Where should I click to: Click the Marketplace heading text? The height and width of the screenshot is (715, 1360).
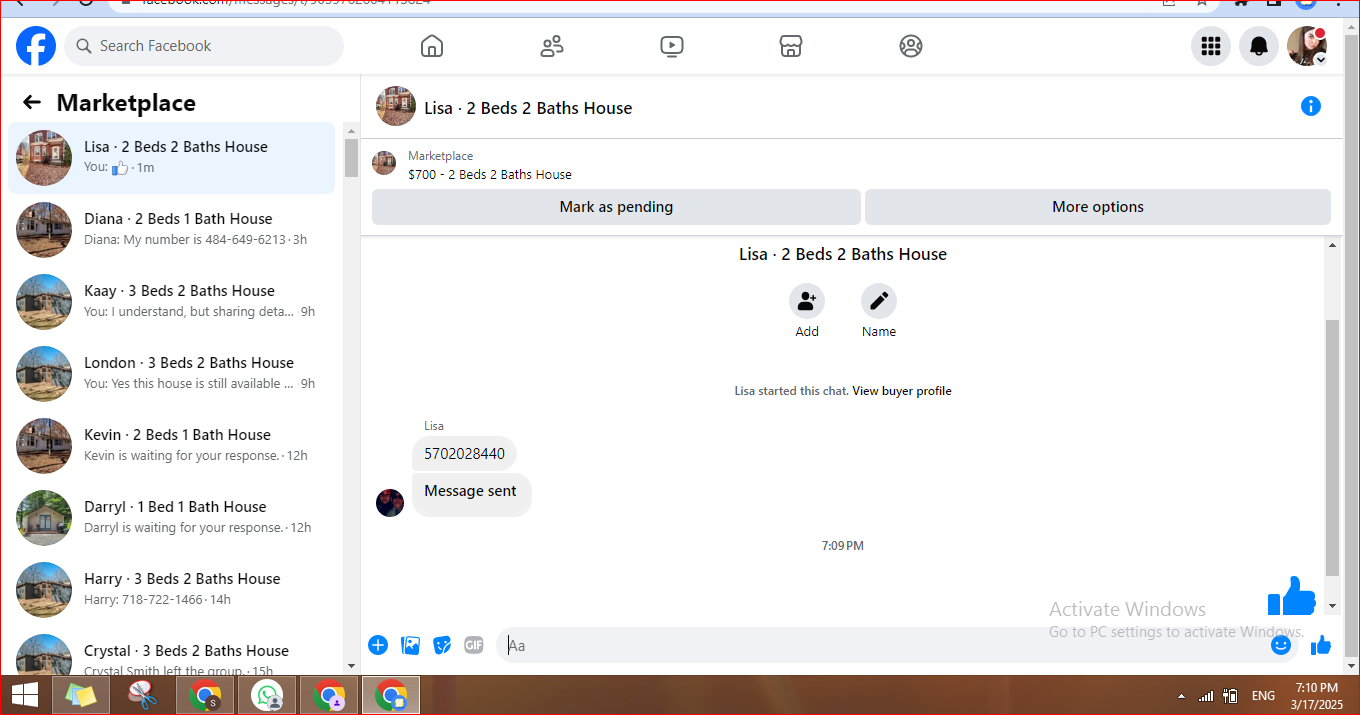126,103
